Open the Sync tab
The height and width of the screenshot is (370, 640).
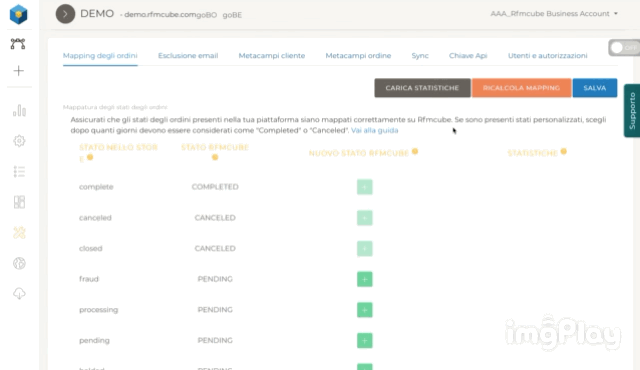pyautogui.click(x=420, y=55)
